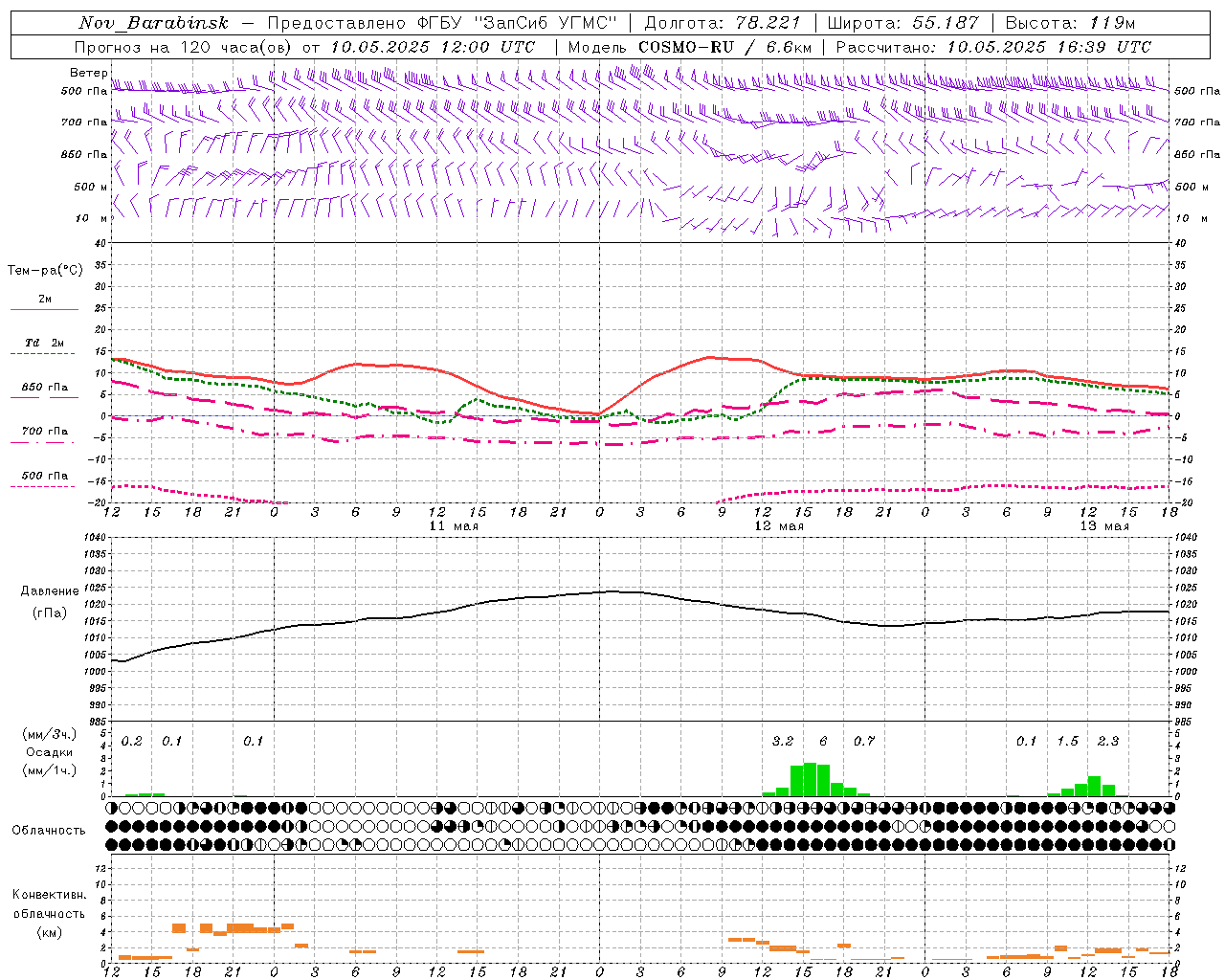This screenshot has height=980, width=1225.
Task: Click the 3.2 precipitation total
Action: pos(783,741)
